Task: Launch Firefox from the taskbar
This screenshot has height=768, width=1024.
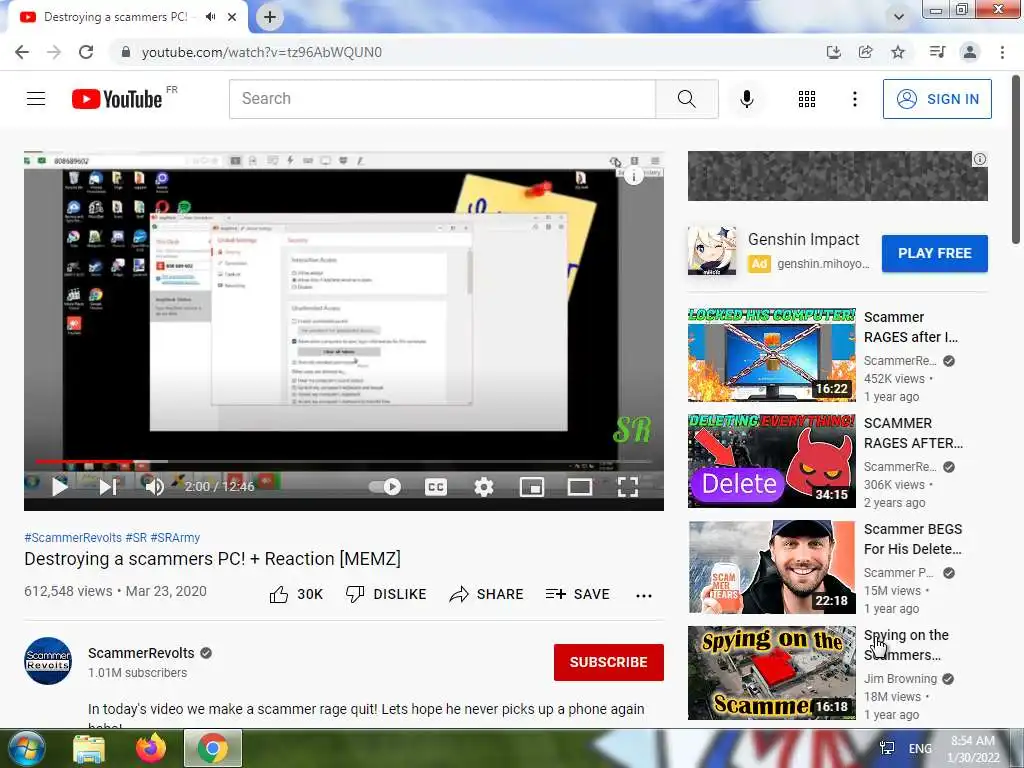Action: coord(151,748)
